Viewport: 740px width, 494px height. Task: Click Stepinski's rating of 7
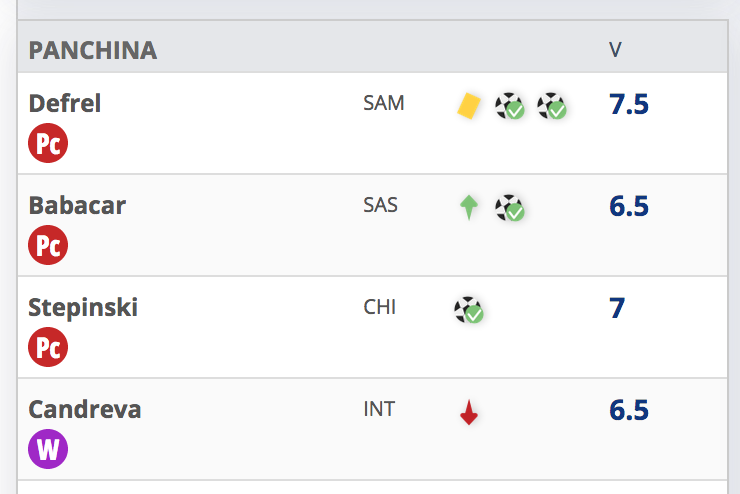(x=617, y=308)
